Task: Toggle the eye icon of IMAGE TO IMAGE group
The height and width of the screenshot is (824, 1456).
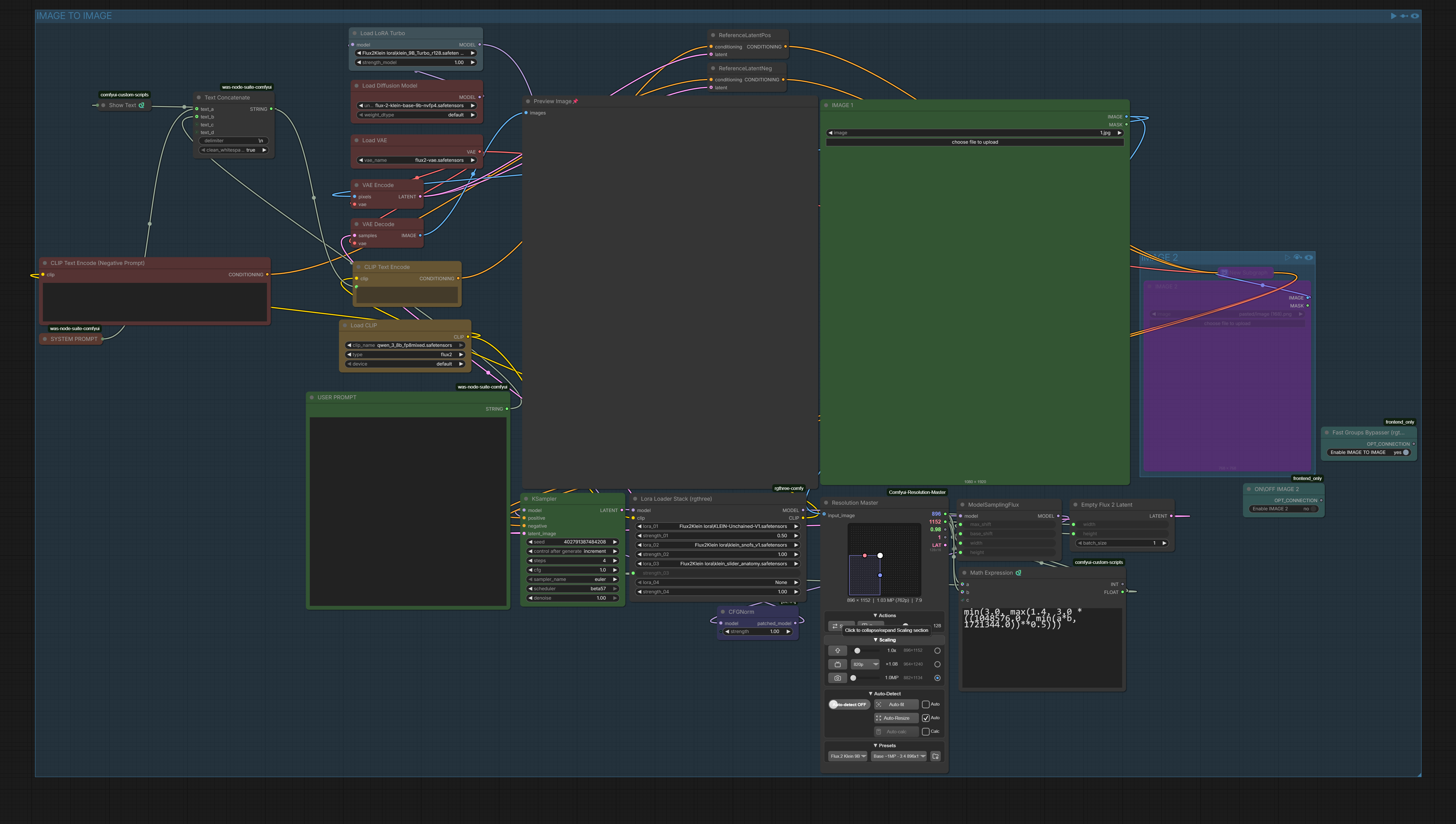Action: click(1415, 16)
